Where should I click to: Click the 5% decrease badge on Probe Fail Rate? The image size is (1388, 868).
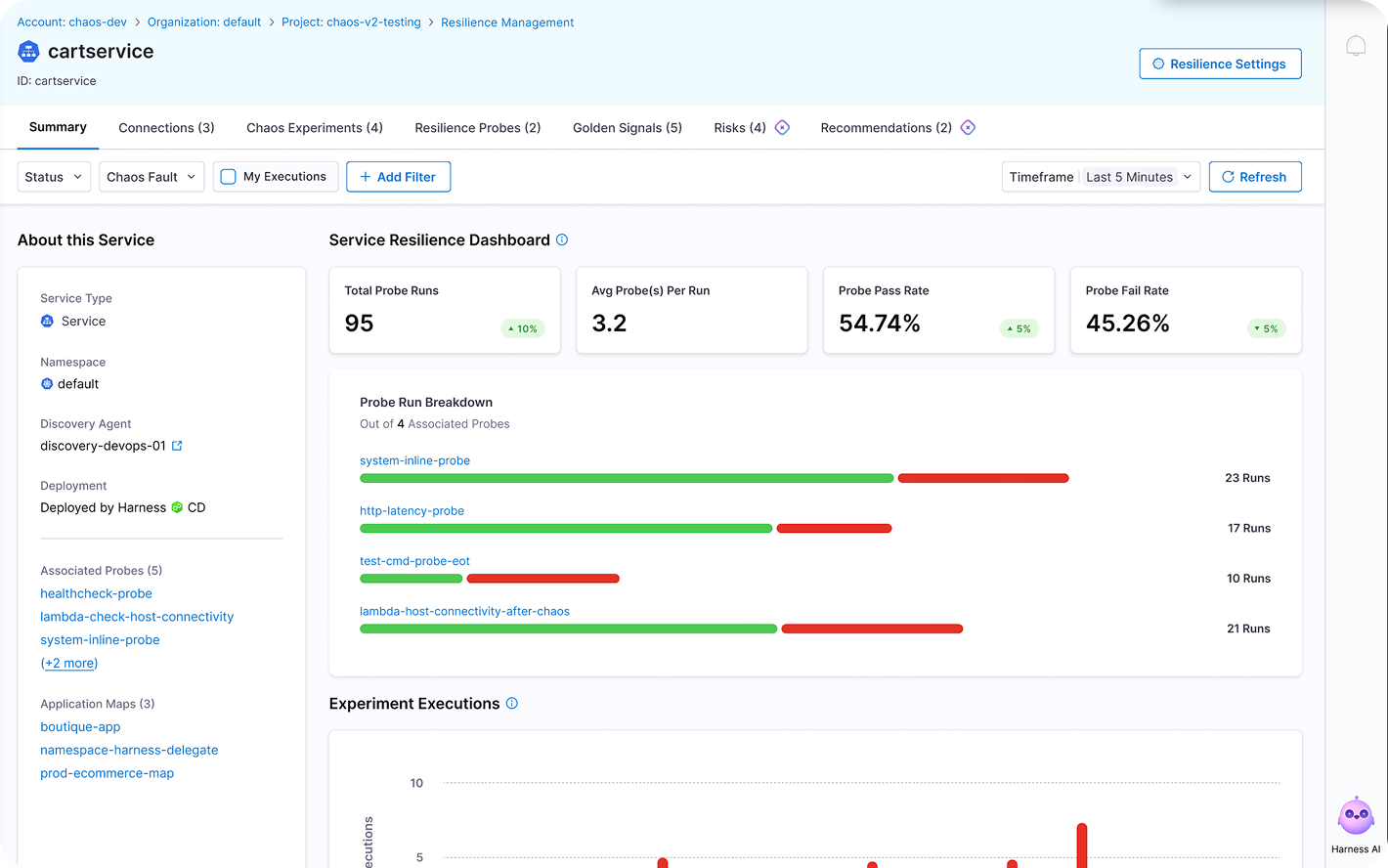[1266, 328]
